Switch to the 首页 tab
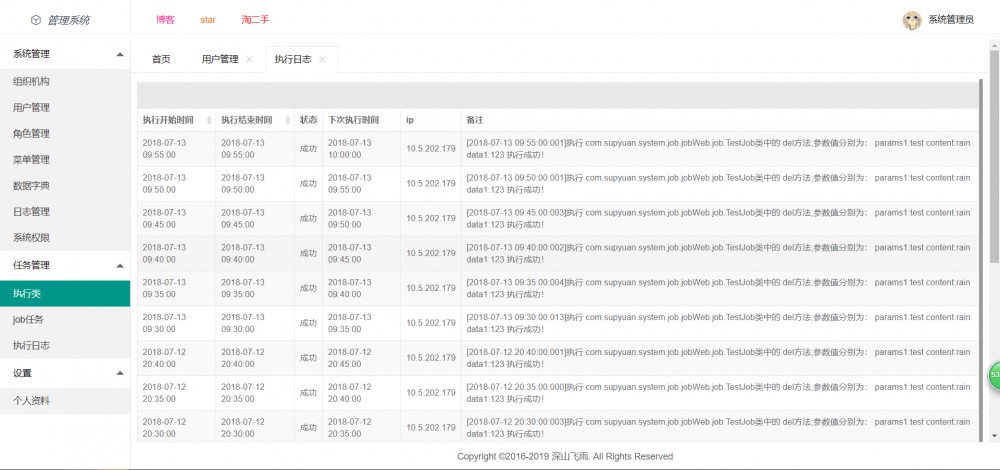Screen dimensions: 1000x470 [x=161, y=59]
